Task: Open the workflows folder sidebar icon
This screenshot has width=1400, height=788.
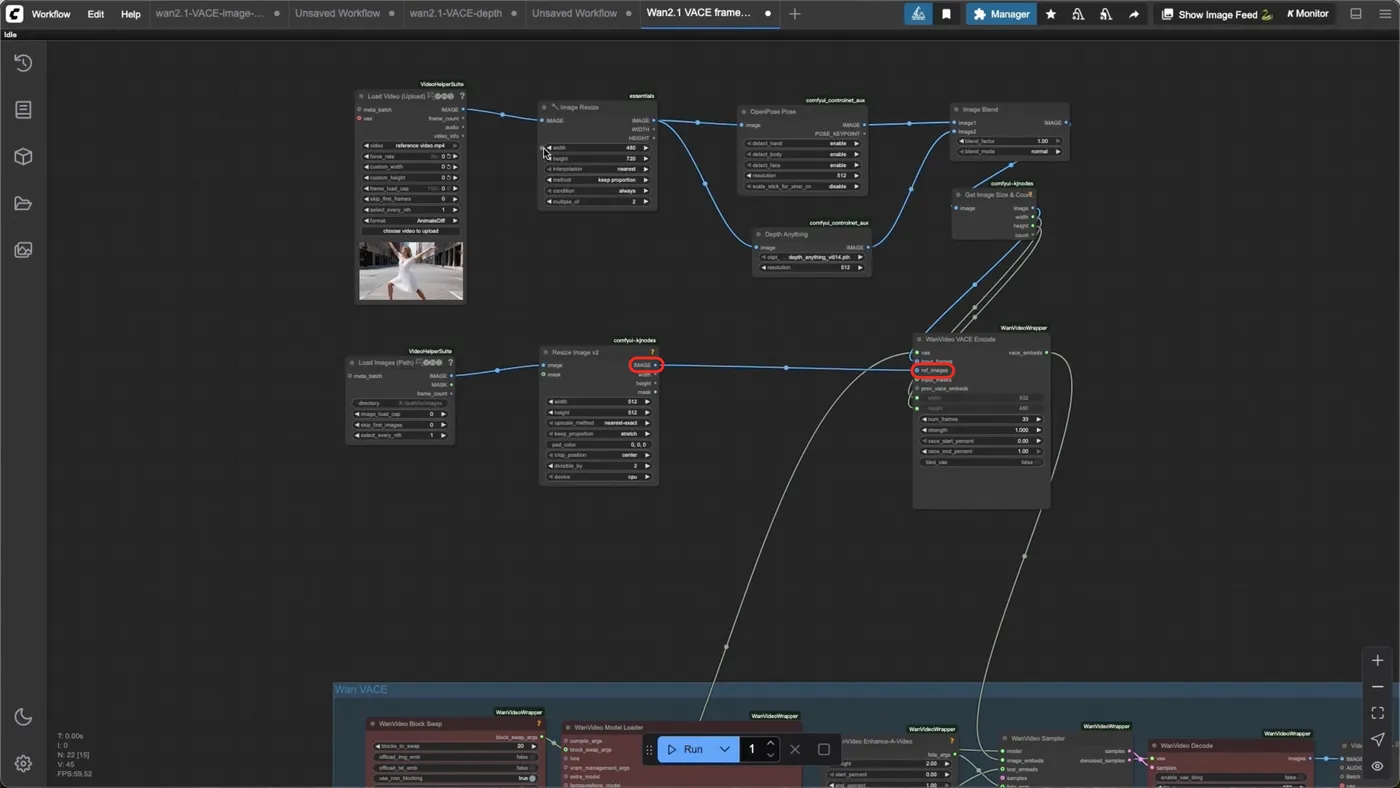Action: click(x=23, y=204)
